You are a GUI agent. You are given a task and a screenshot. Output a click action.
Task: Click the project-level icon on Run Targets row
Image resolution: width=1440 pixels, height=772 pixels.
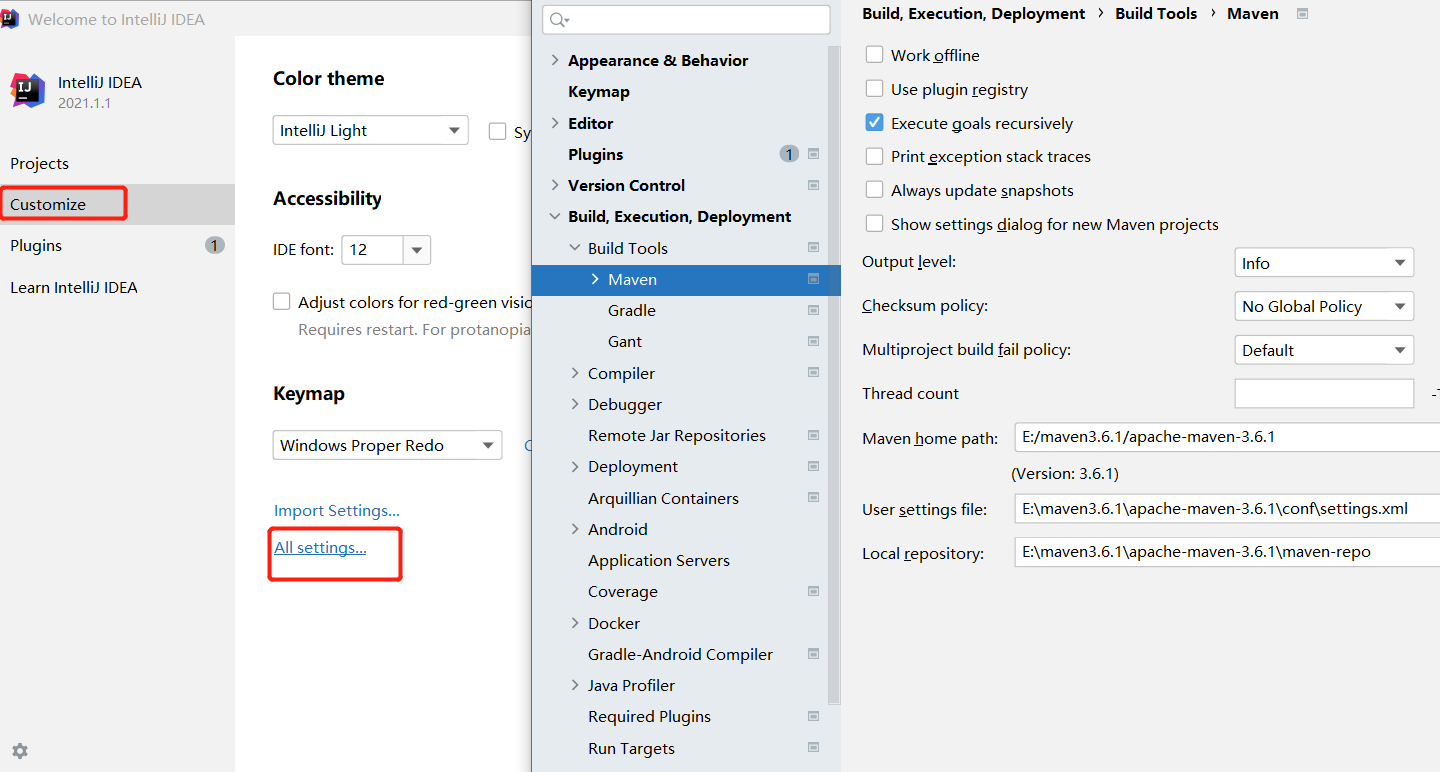pos(814,748)
